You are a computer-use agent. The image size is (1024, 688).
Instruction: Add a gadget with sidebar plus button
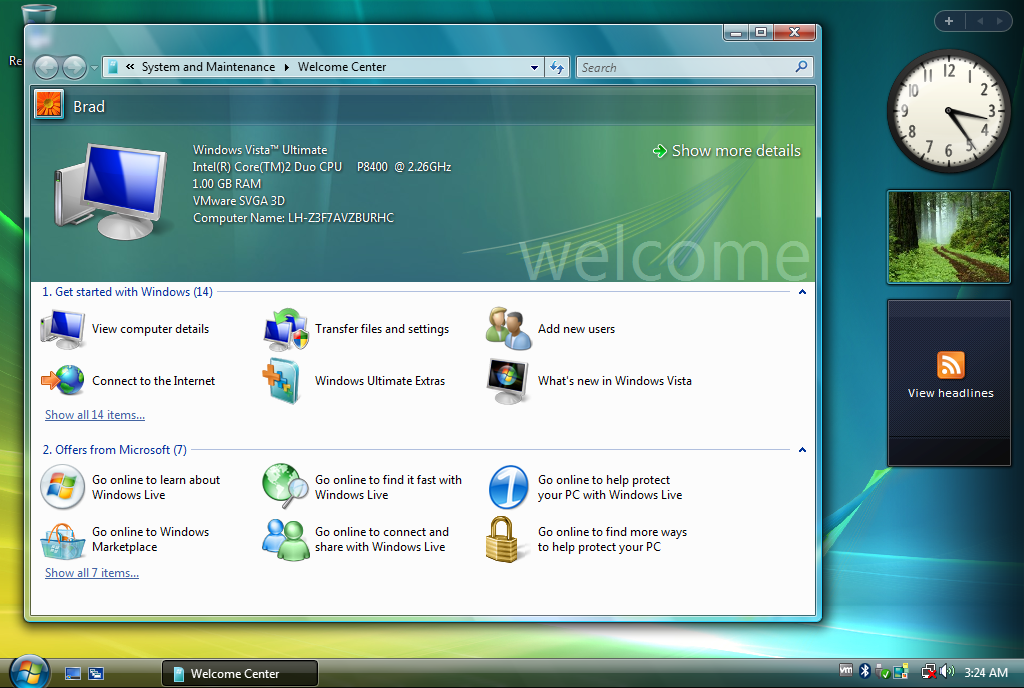(x=949, y=21)
